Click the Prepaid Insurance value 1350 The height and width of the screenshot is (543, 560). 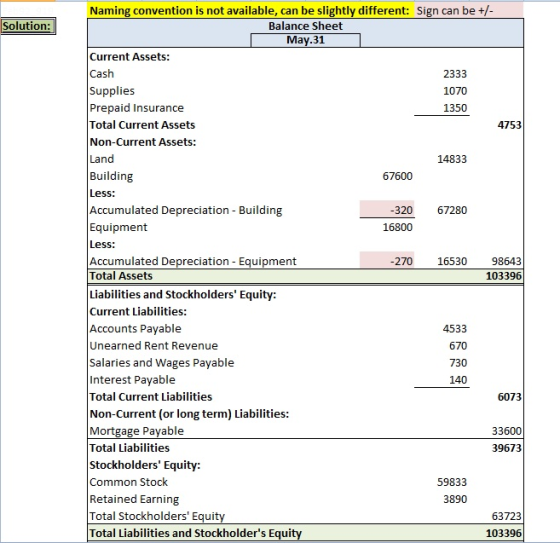(455, 108)
